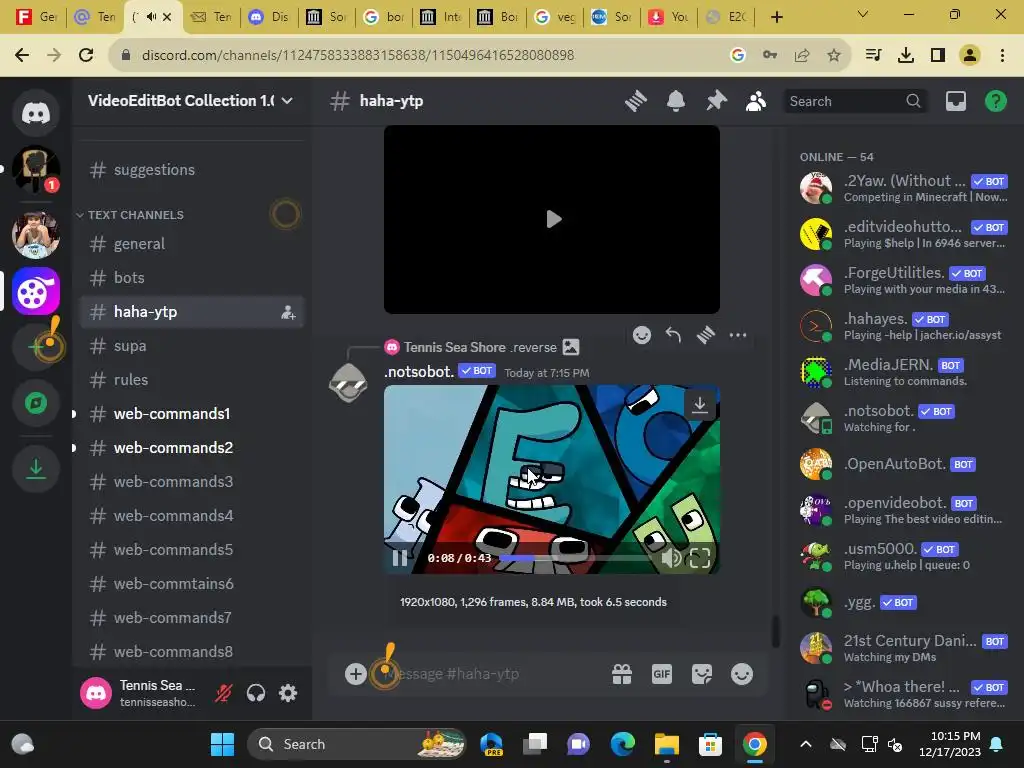The height and width of the screenshot is (768, 1024).
Task: Bookmark this page star icon
Action: tap(833, 55)
